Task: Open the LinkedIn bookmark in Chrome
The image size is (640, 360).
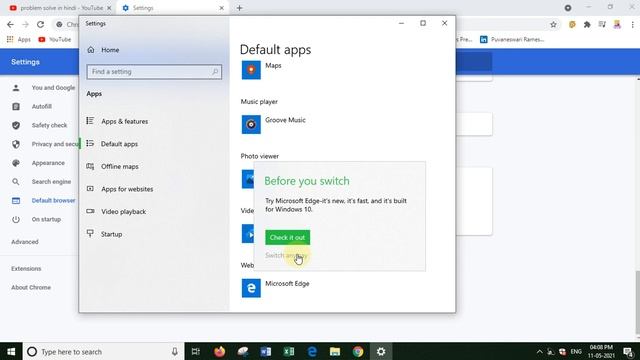Action: pos(512,40)
